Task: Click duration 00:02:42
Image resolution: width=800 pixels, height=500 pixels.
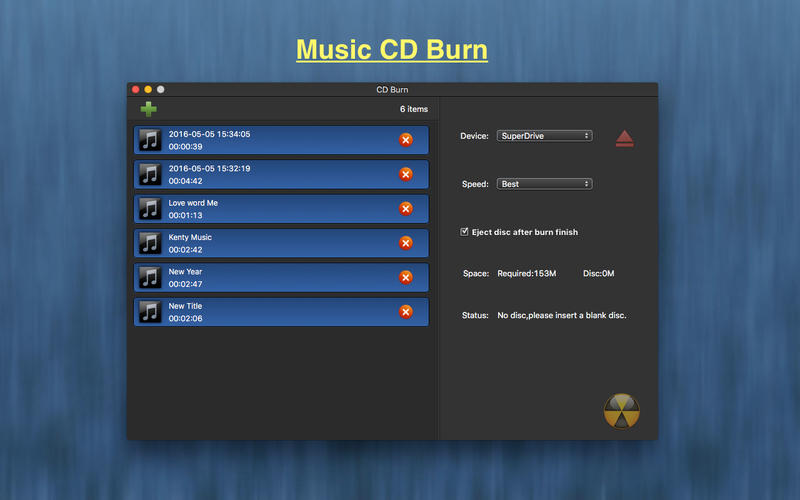Action: tap(185, 250)
